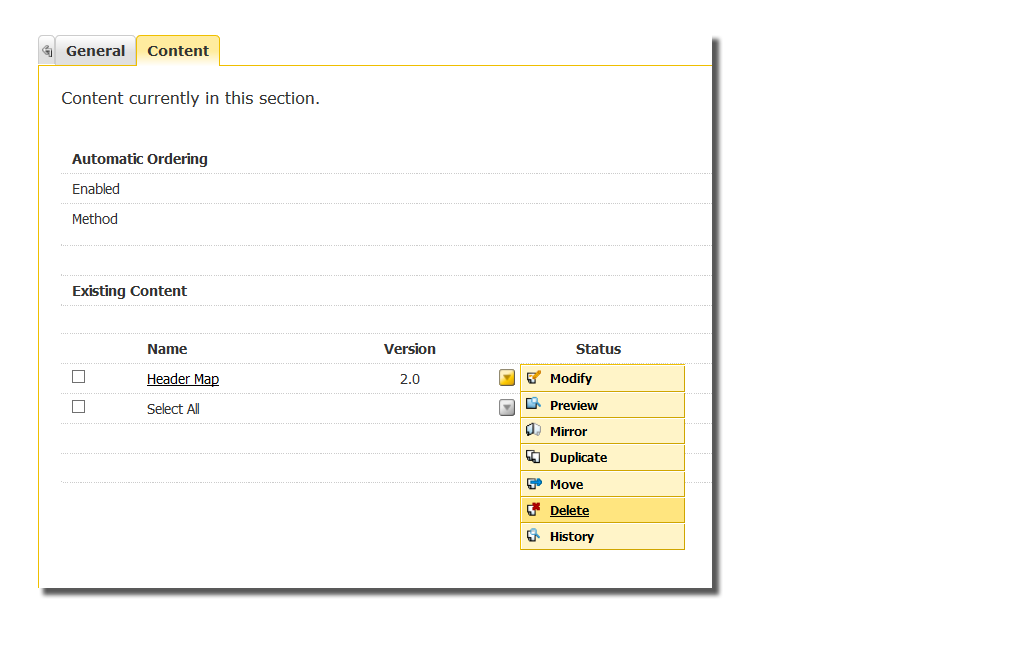Click the Name column header

(x=167, y=349)
